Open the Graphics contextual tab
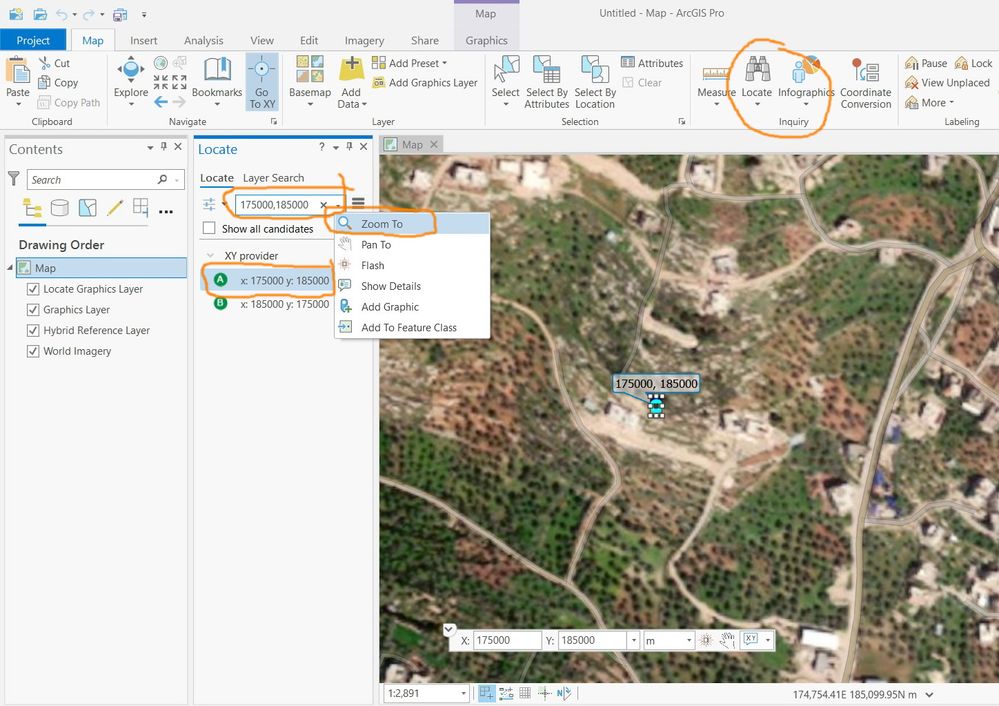 (486, 40)
